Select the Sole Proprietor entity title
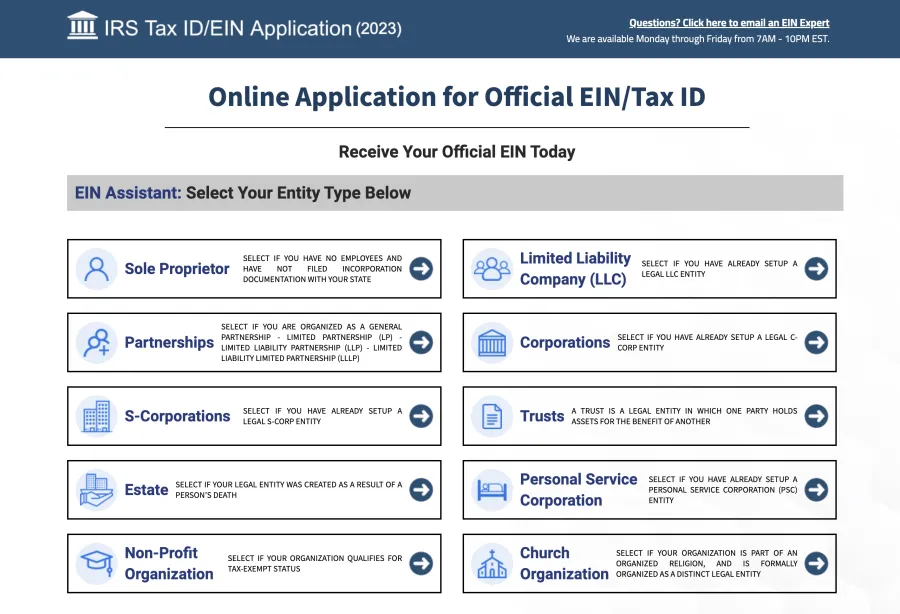900x614 pixels. click(x=177, y=269)
